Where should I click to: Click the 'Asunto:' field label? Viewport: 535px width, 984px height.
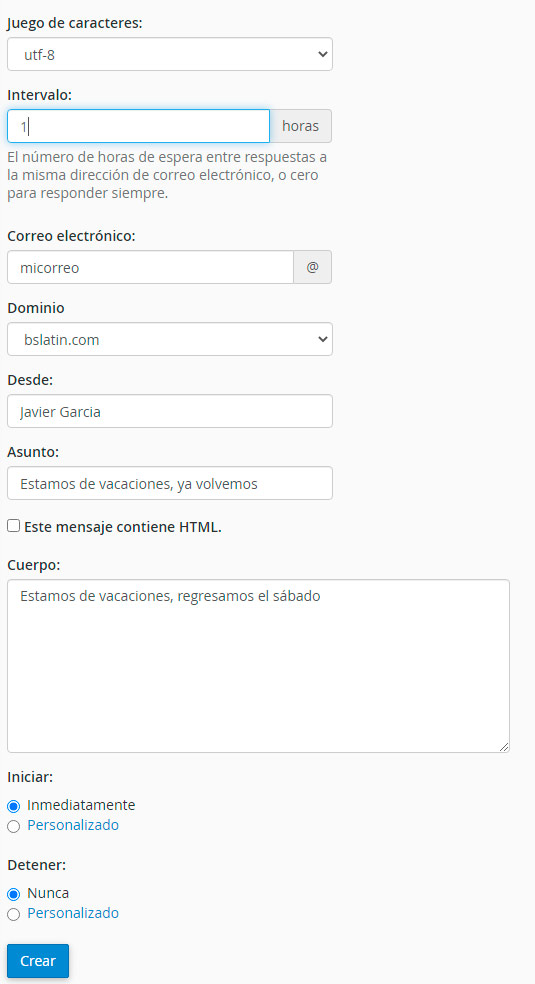coord(33,452)
